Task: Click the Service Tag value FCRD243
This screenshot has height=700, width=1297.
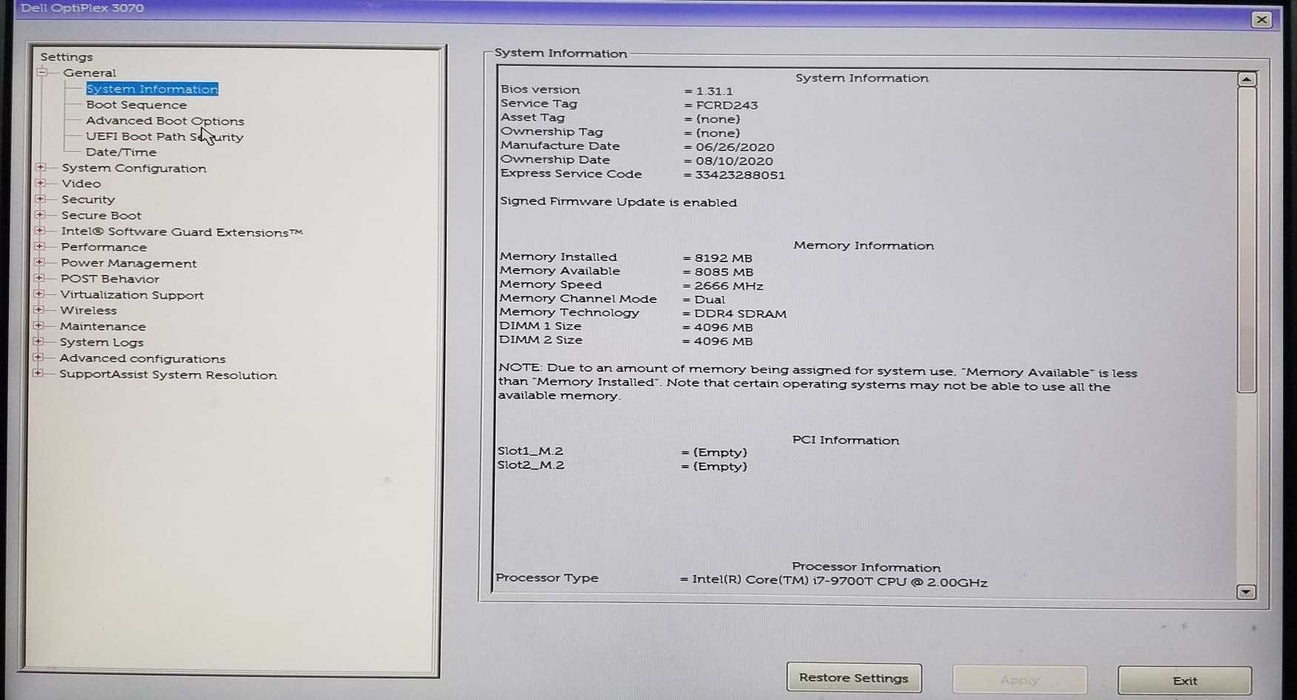Action: click(x=727, y=105)
